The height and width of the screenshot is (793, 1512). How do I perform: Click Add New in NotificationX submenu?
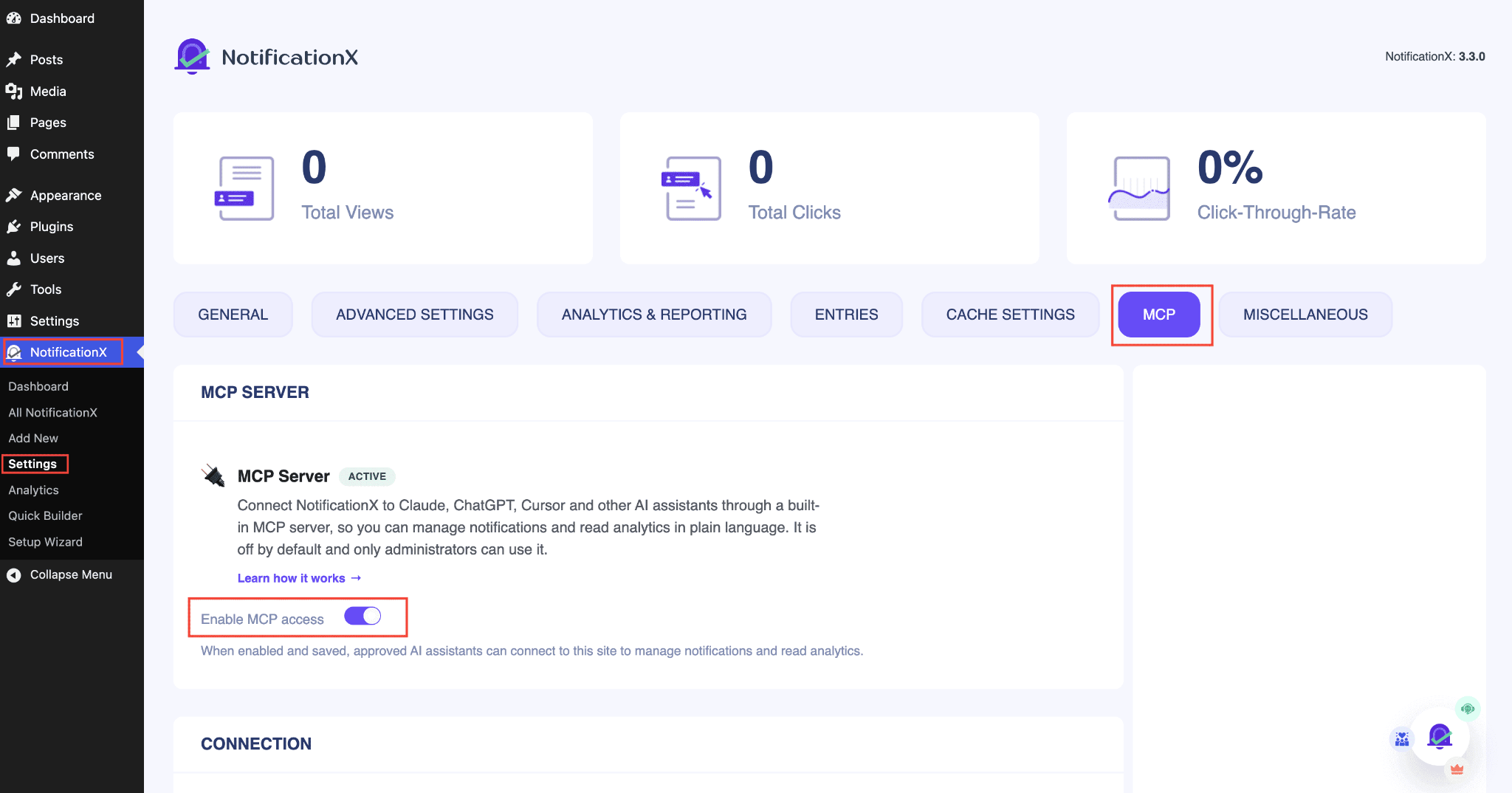pos(33,438)
